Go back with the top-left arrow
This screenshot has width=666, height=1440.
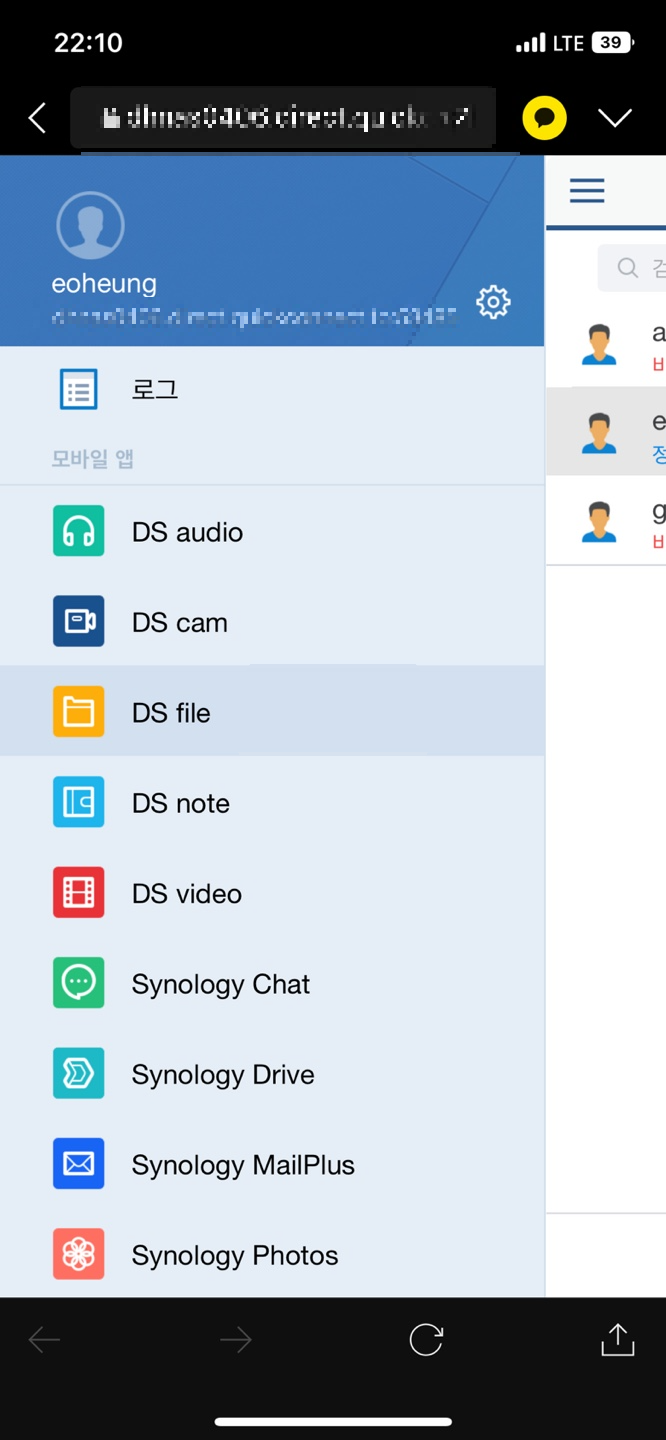click(x=37, y=118)
